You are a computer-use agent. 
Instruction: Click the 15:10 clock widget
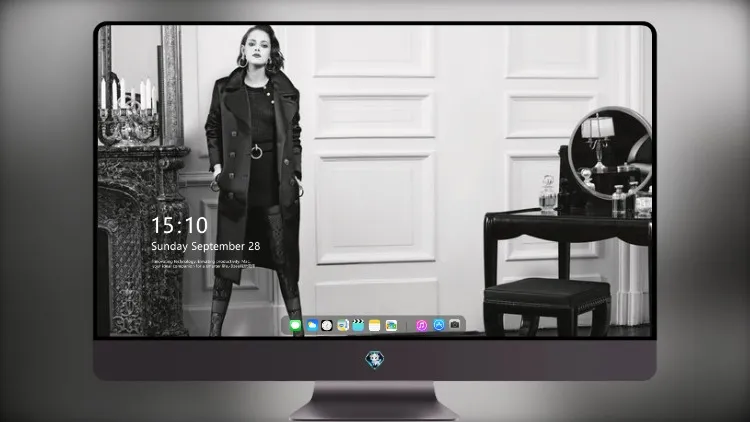coord(179,225)
